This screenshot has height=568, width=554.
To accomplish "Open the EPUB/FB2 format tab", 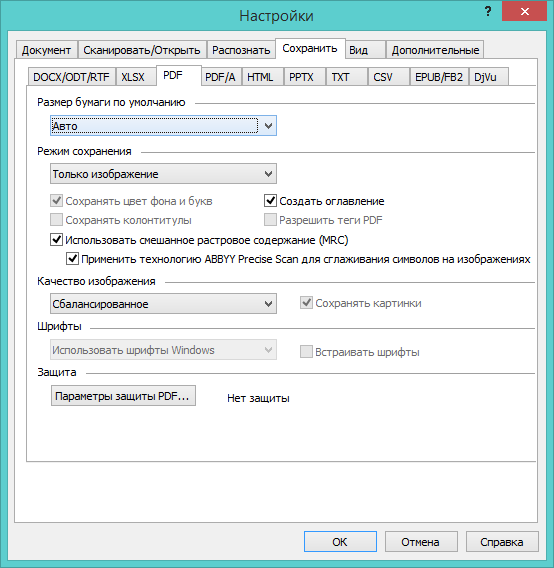I will [439, 77].
